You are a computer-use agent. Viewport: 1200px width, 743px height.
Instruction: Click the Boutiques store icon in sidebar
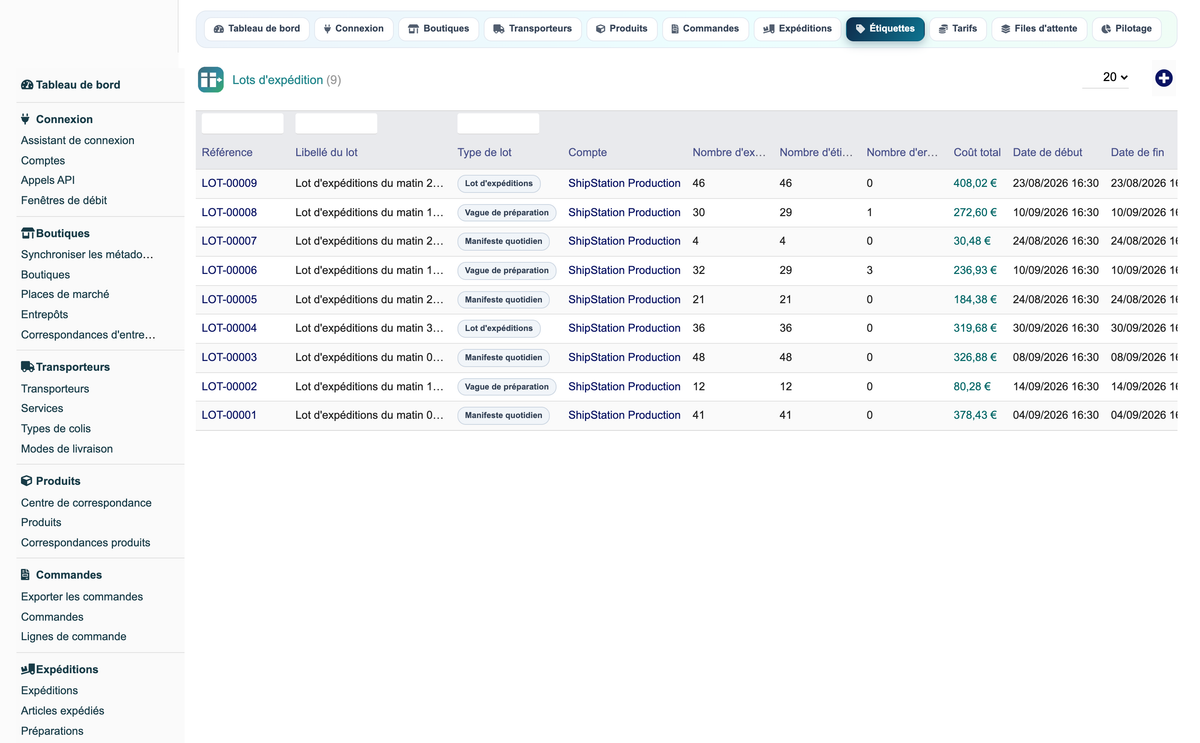(28, 233)
